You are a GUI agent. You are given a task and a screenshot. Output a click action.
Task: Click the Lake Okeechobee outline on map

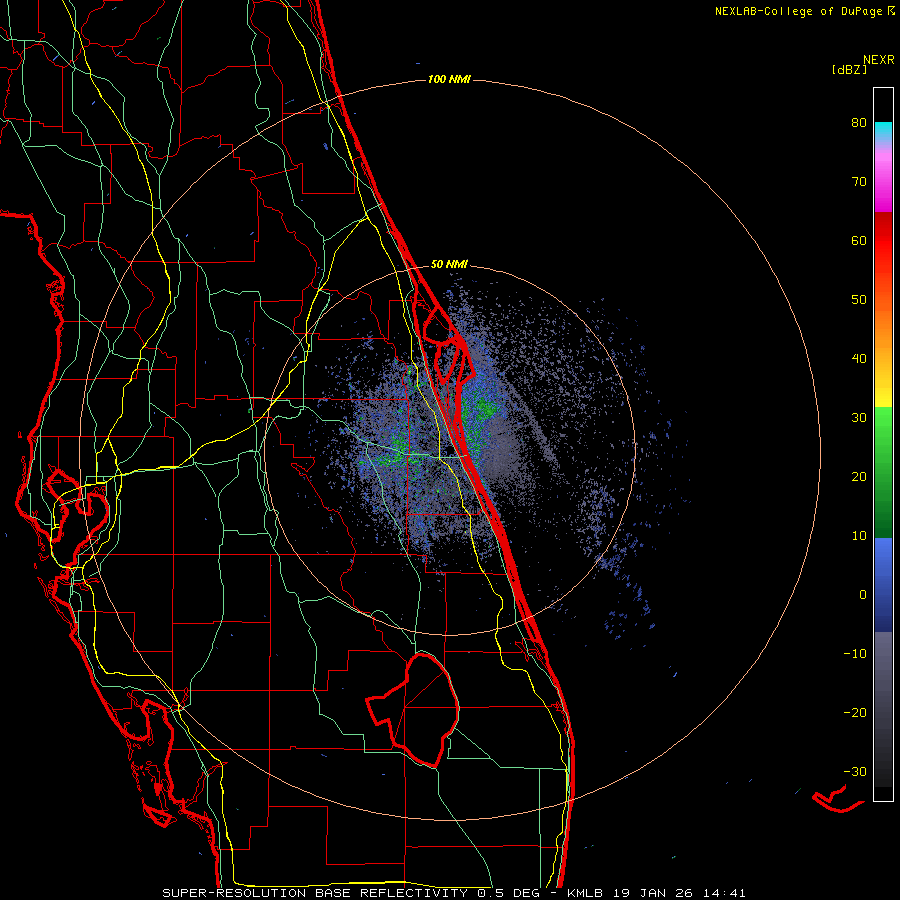pyautogui.click(x=413, y=709)
